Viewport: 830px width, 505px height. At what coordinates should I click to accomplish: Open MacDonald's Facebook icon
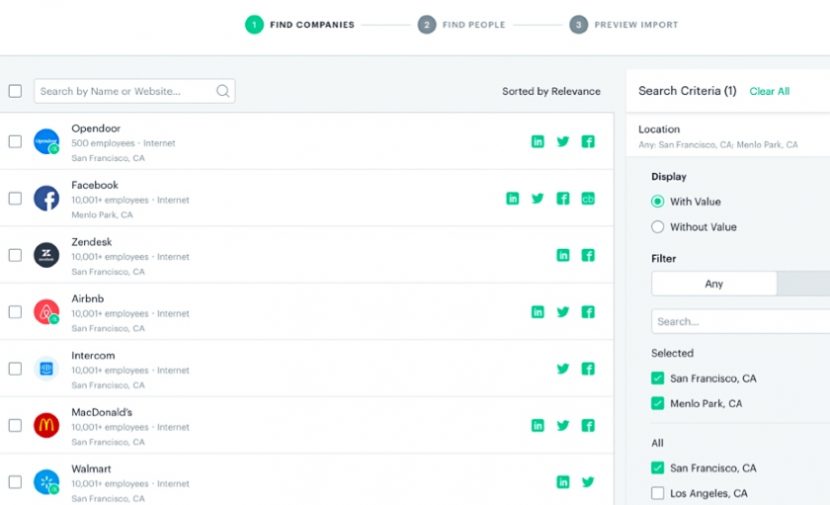tap(588, 426)
